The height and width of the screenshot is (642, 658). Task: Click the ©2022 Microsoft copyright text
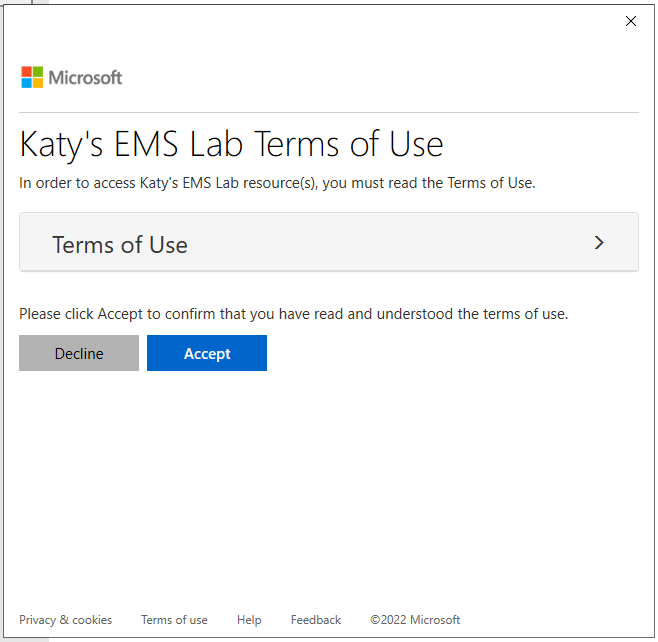click(415, 620)
